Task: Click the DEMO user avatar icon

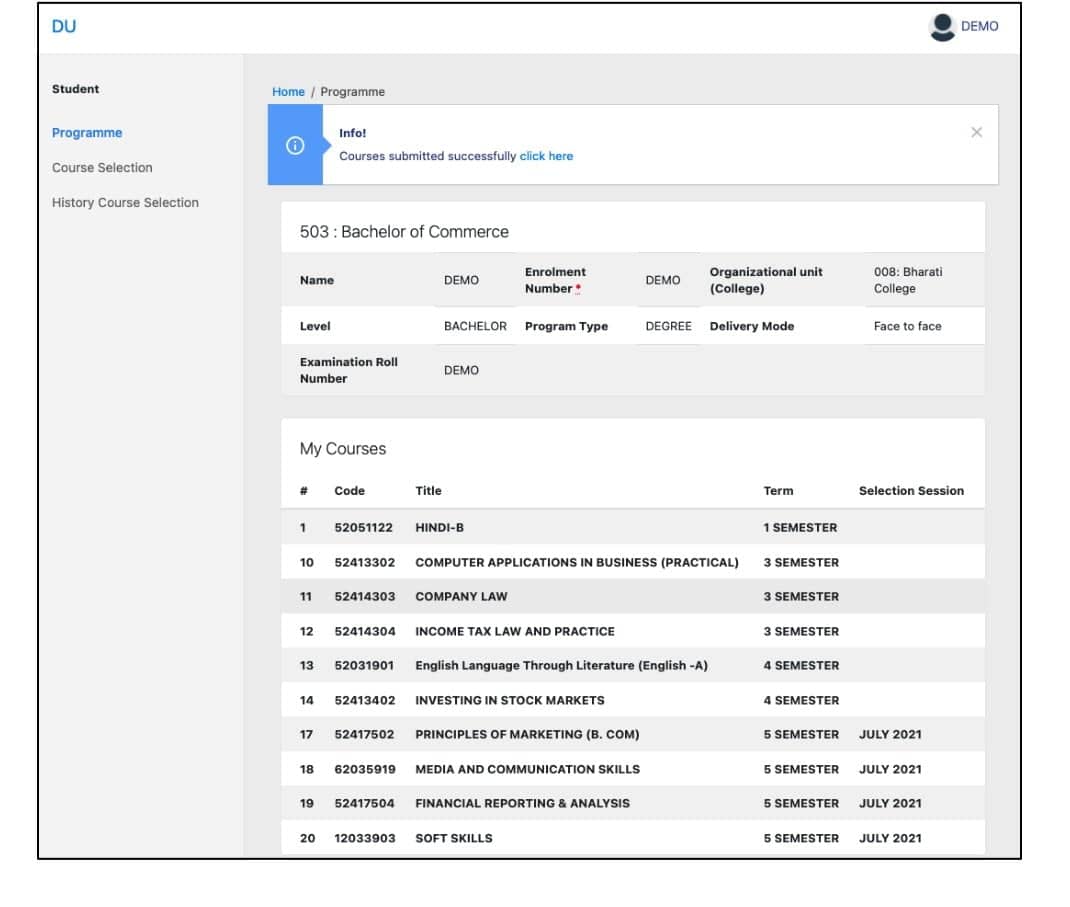Action: coord(942,27)
